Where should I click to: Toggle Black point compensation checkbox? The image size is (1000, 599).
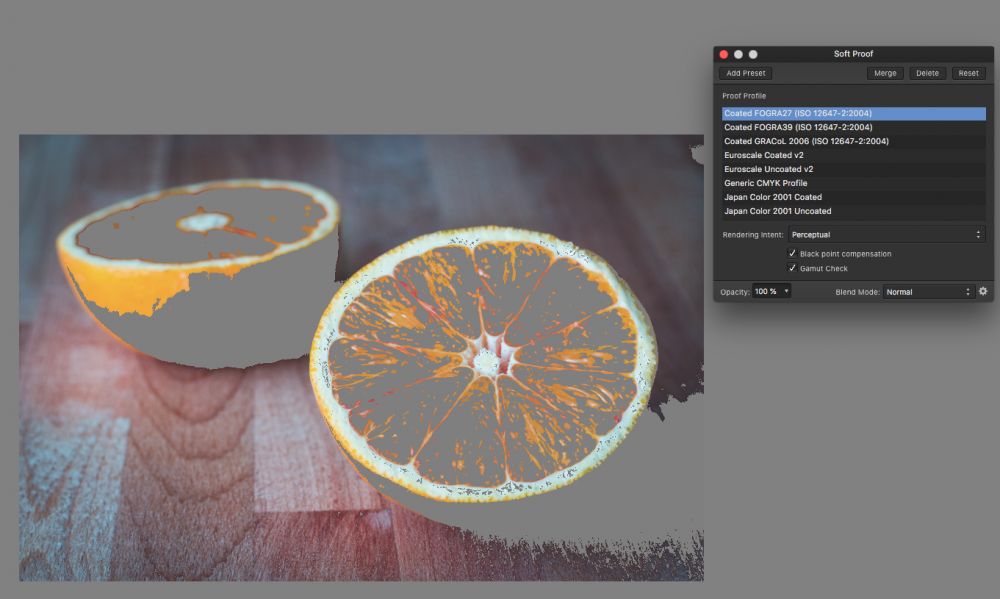point(792,254)
